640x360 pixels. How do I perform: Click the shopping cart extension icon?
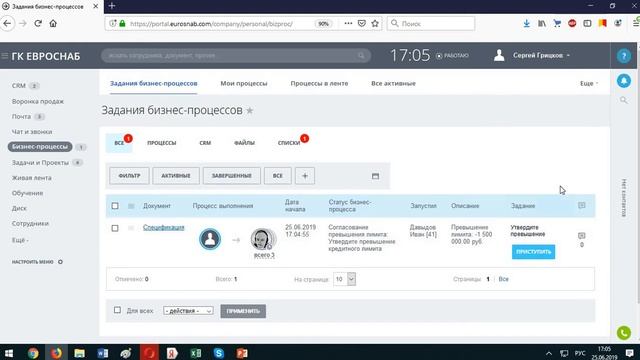[557, 24]
